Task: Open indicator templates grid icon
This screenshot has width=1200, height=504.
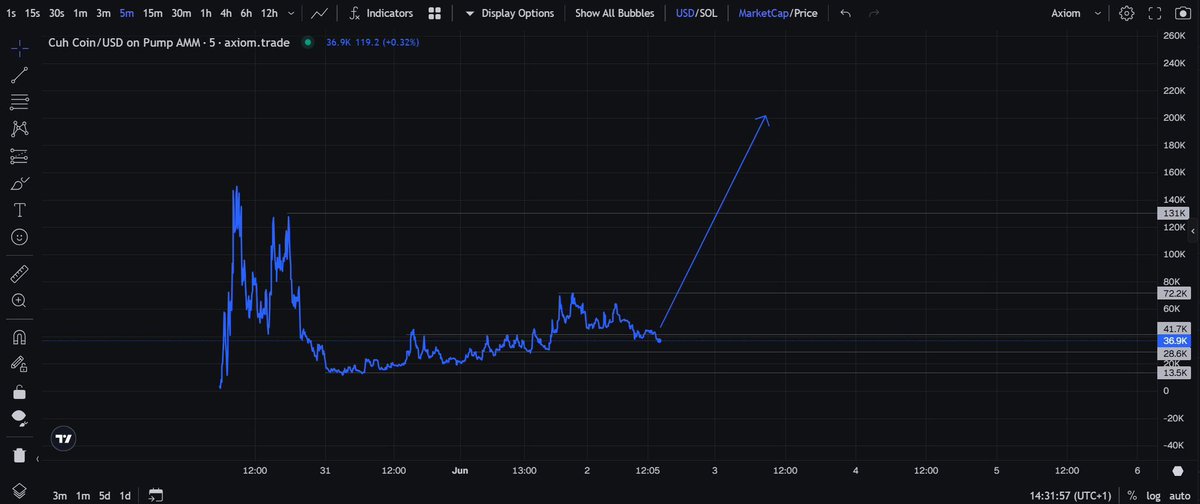Action: click(435, 13)
